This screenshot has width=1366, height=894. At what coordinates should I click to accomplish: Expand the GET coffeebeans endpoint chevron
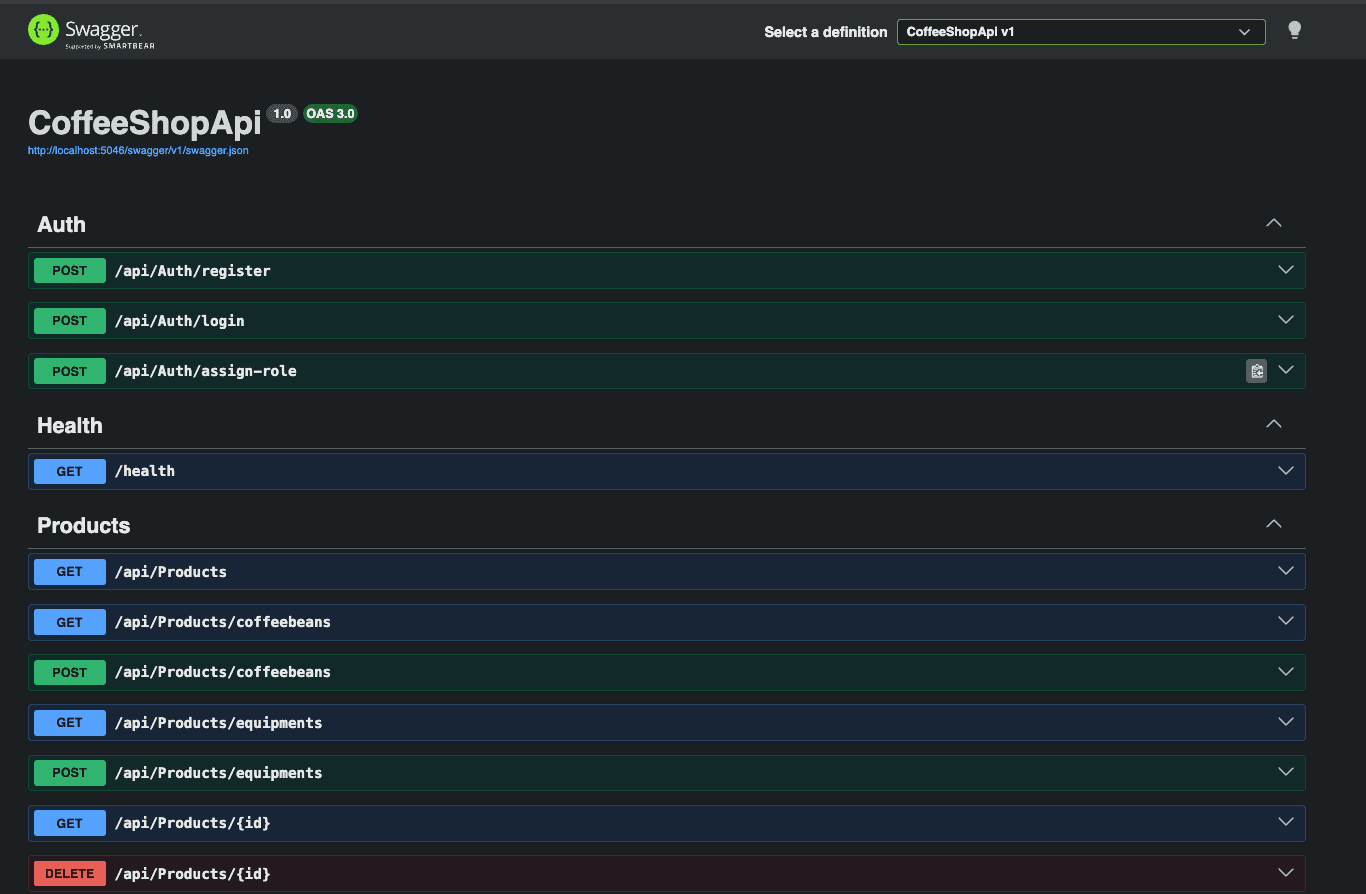pyautogui.click(x=1286, y=621)
